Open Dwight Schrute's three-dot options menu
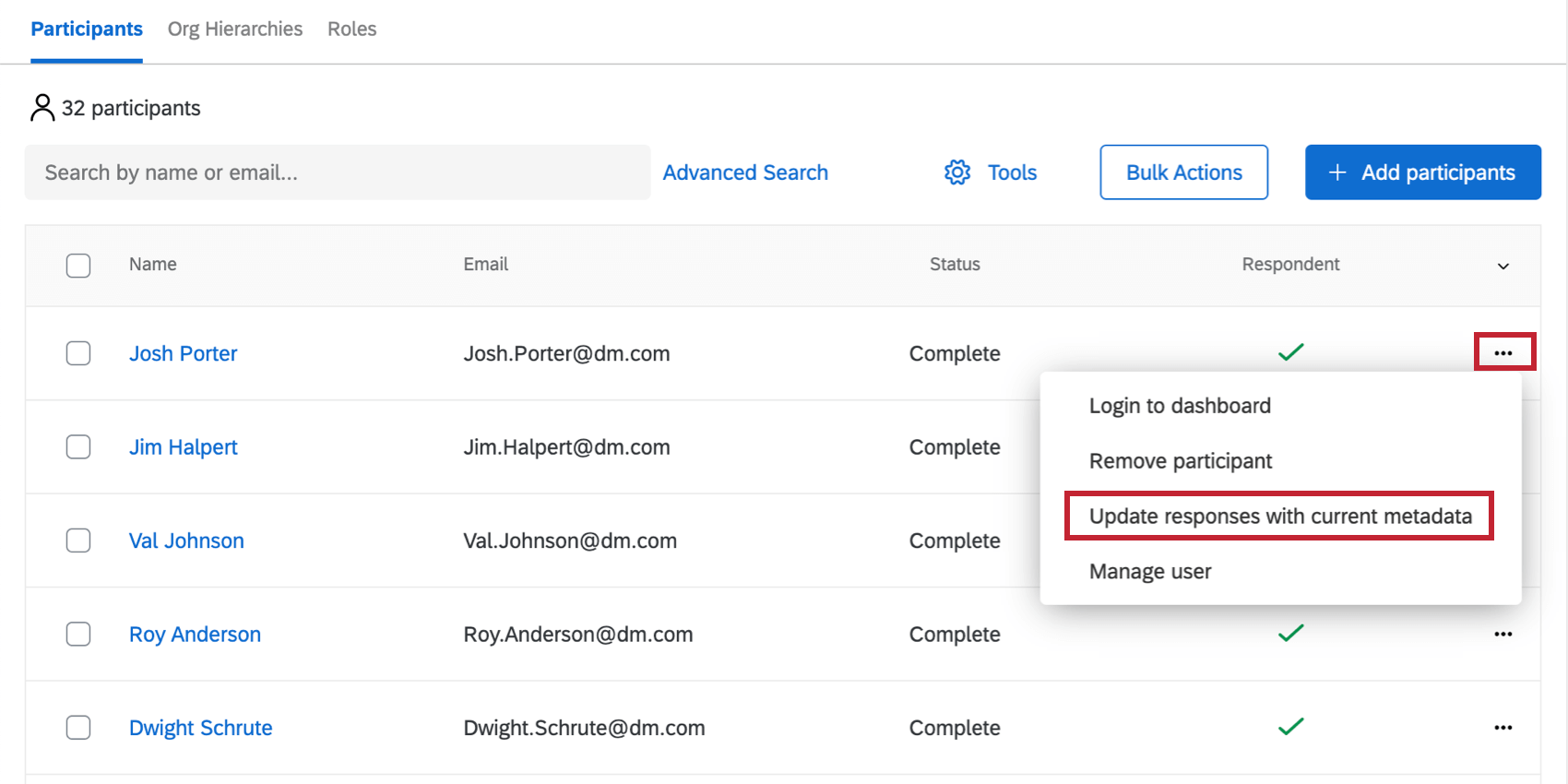 [x=1503, y=728]
